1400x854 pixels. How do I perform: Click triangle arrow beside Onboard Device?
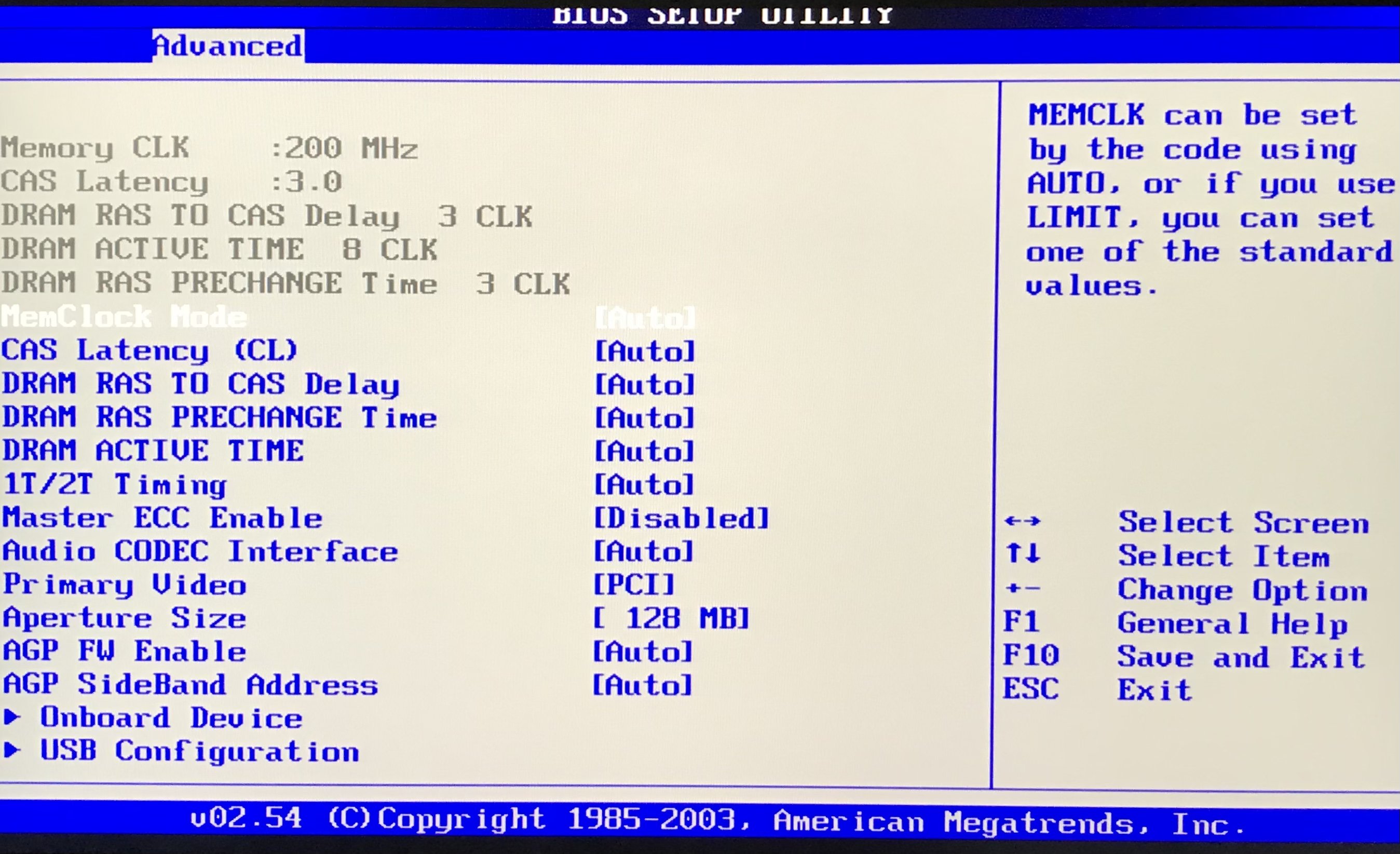[x=12, y=717]
